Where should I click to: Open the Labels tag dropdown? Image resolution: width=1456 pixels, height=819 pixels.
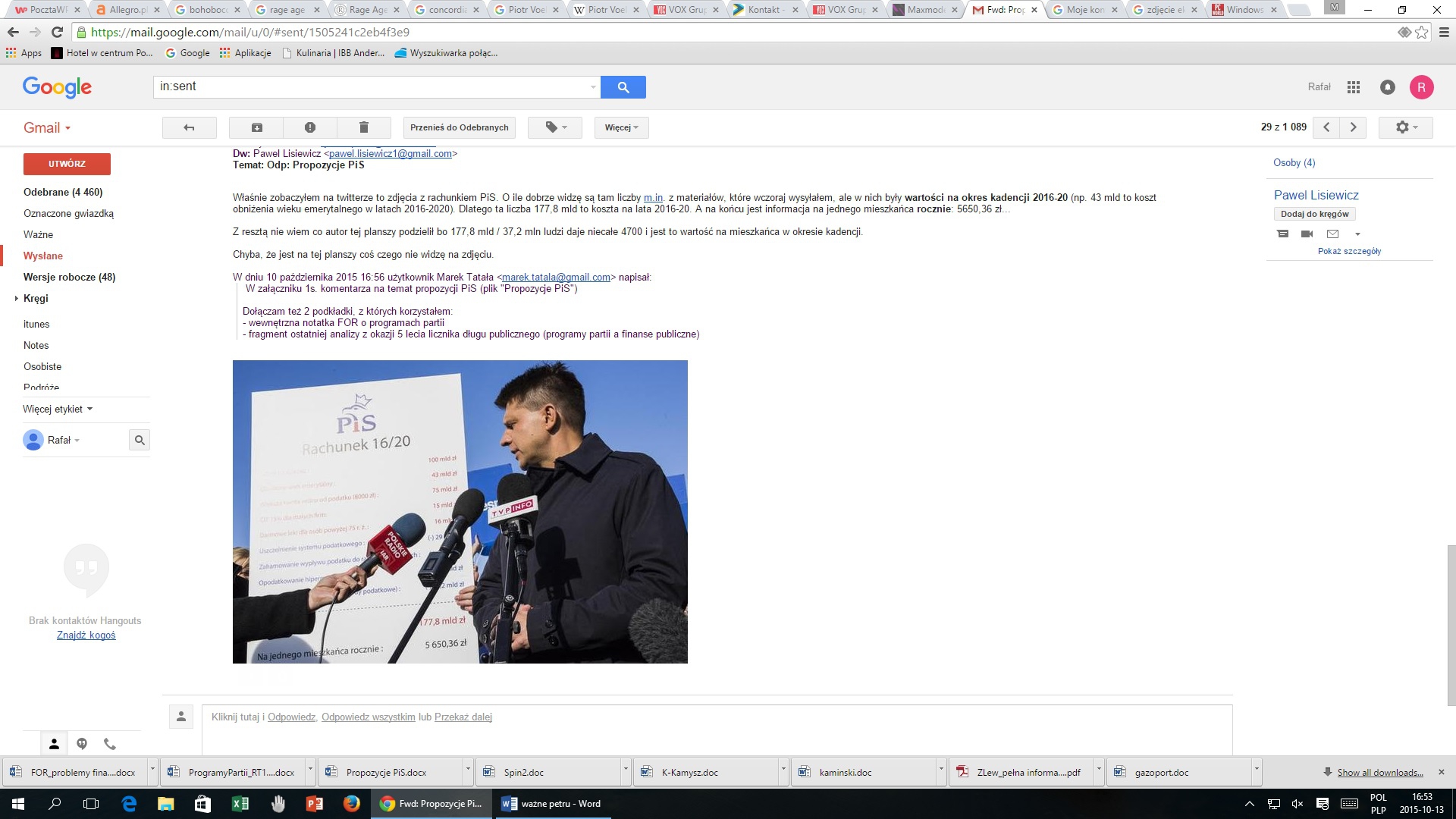pos(555,127)
